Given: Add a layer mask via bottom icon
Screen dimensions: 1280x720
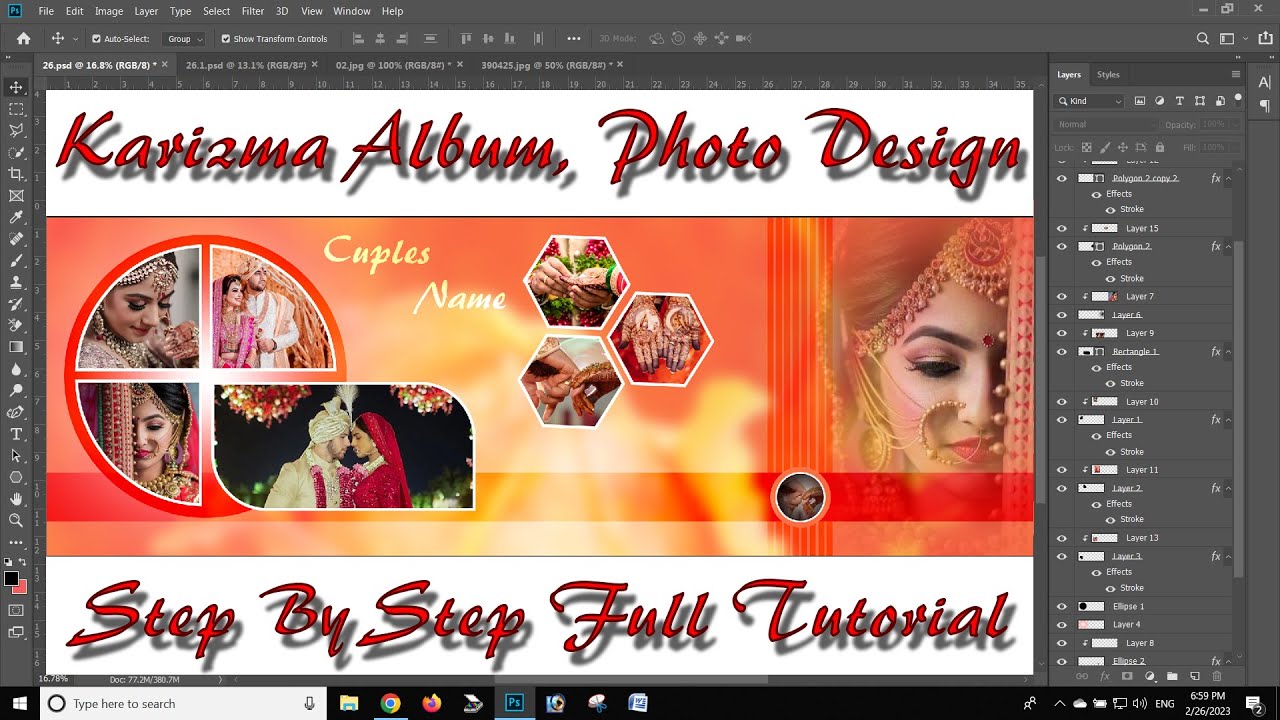Looking at the screenshot, I should click(x=1127, y=677).
